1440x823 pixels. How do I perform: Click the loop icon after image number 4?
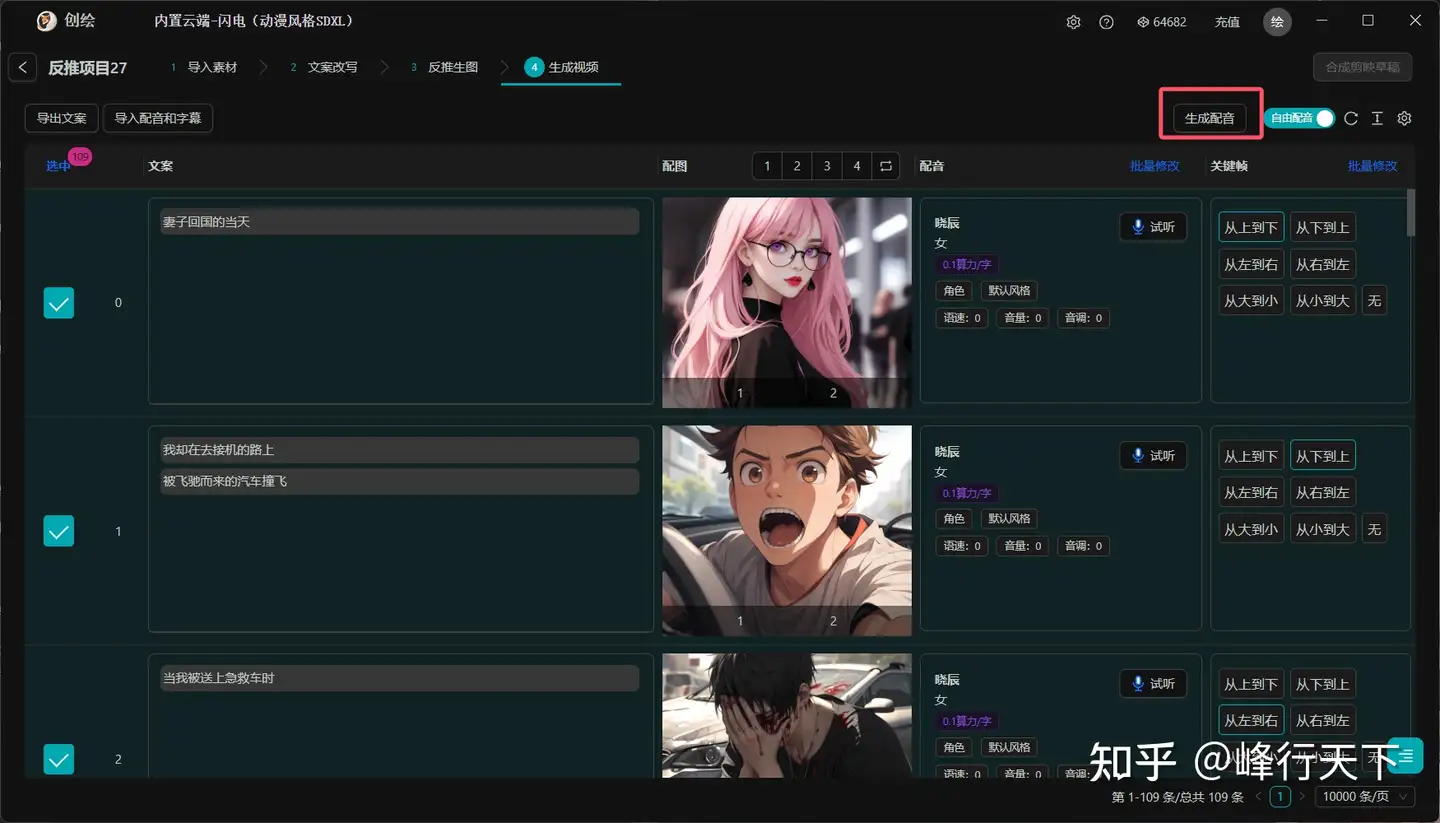coord(886,166)
